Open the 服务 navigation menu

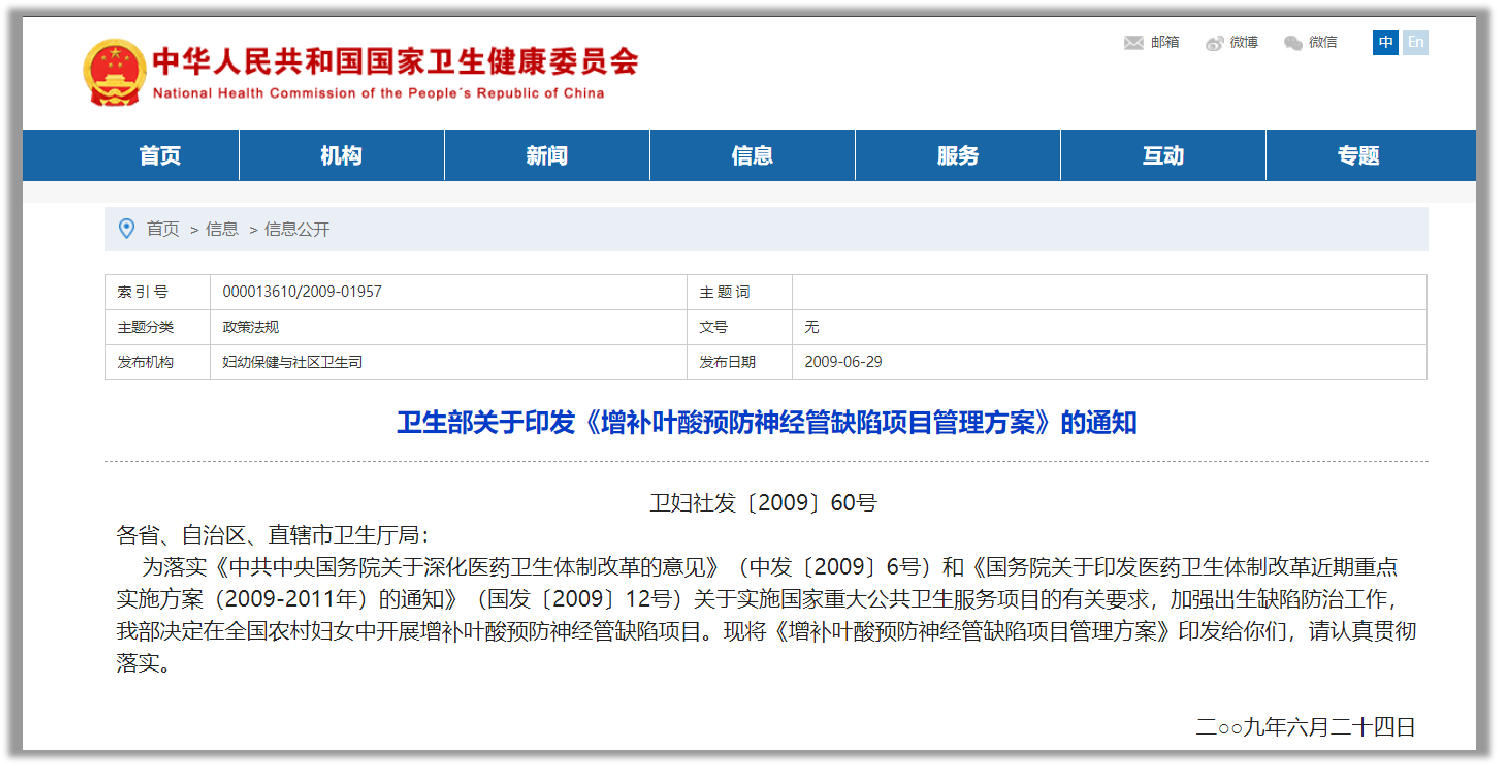pos(958,156)
